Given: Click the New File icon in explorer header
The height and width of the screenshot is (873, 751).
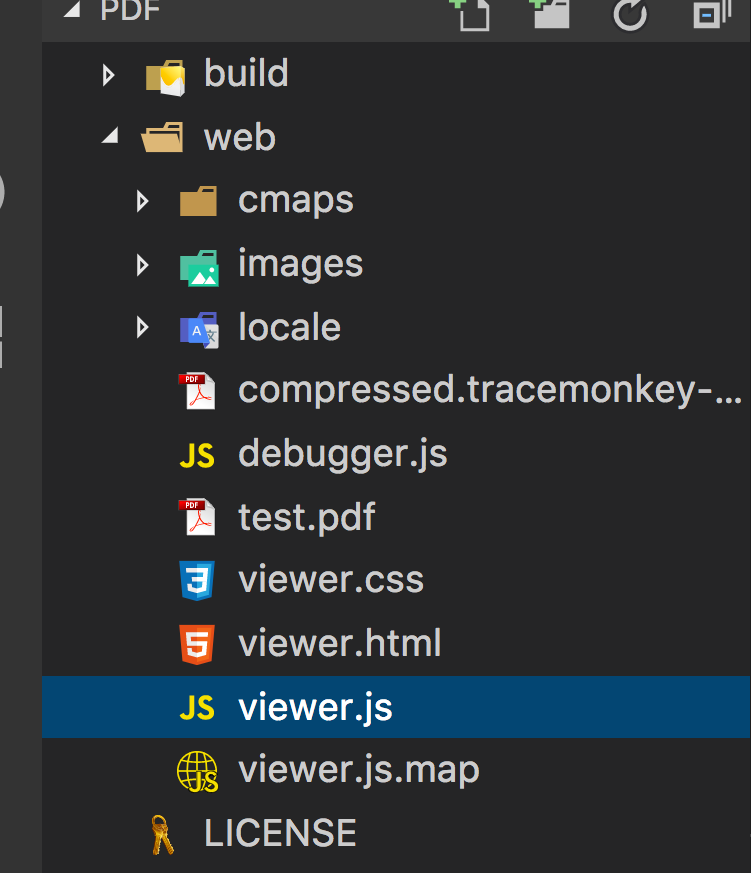Looking at the screenshot, I should [469, 14].
